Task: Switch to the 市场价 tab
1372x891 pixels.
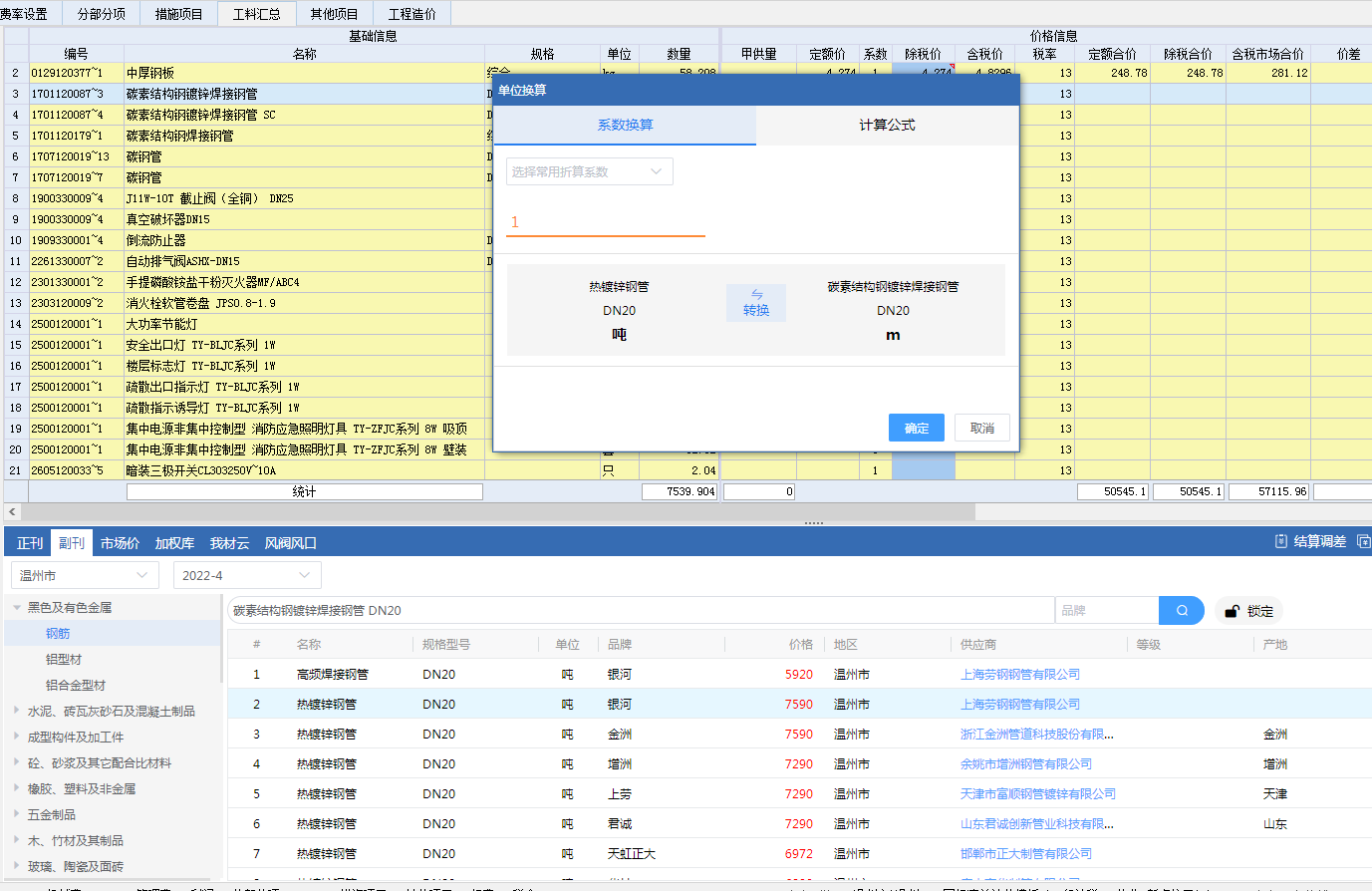Action: click(x=120, y=543)
